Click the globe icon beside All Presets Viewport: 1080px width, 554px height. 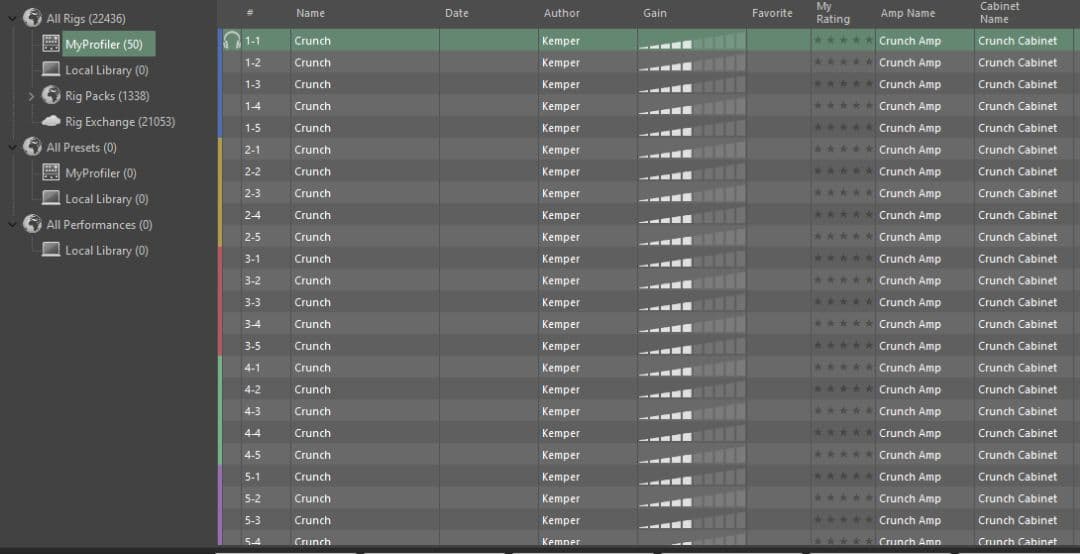tap(33, 147)
